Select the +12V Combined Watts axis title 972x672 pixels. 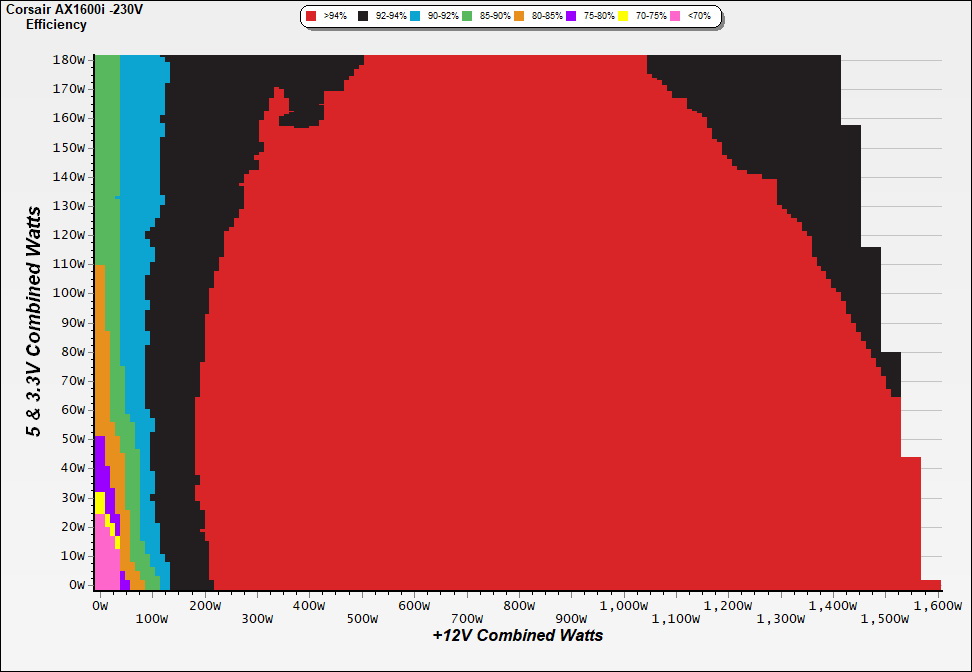[x=518, y=635]
